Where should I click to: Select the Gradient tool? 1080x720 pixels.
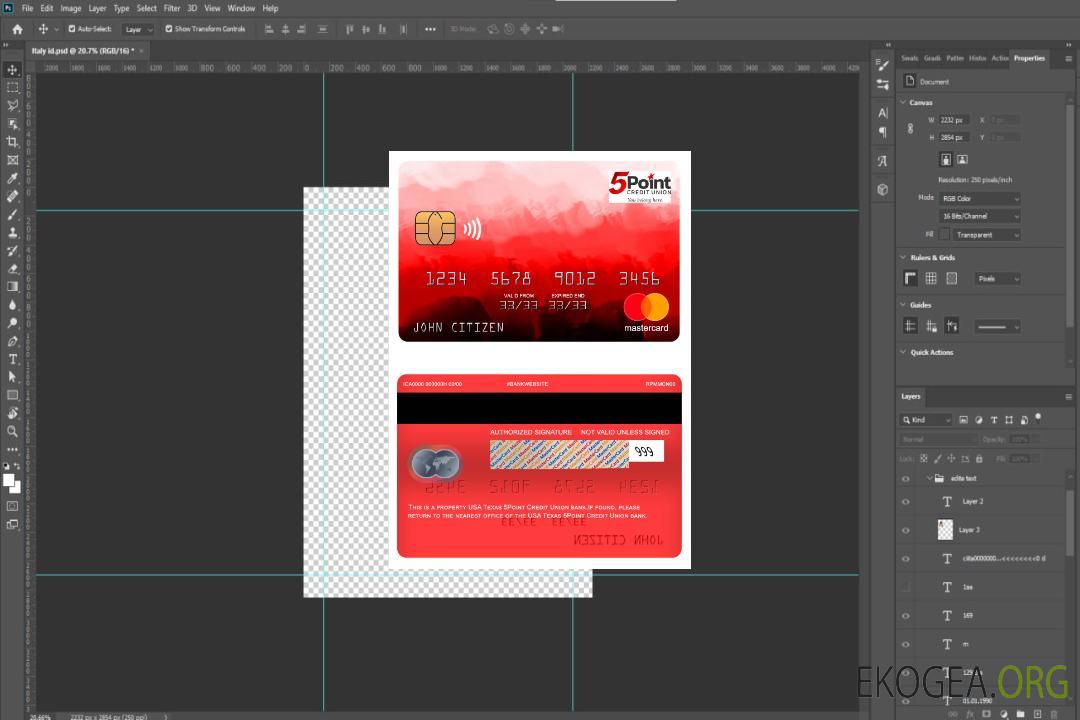click(12, 287)
